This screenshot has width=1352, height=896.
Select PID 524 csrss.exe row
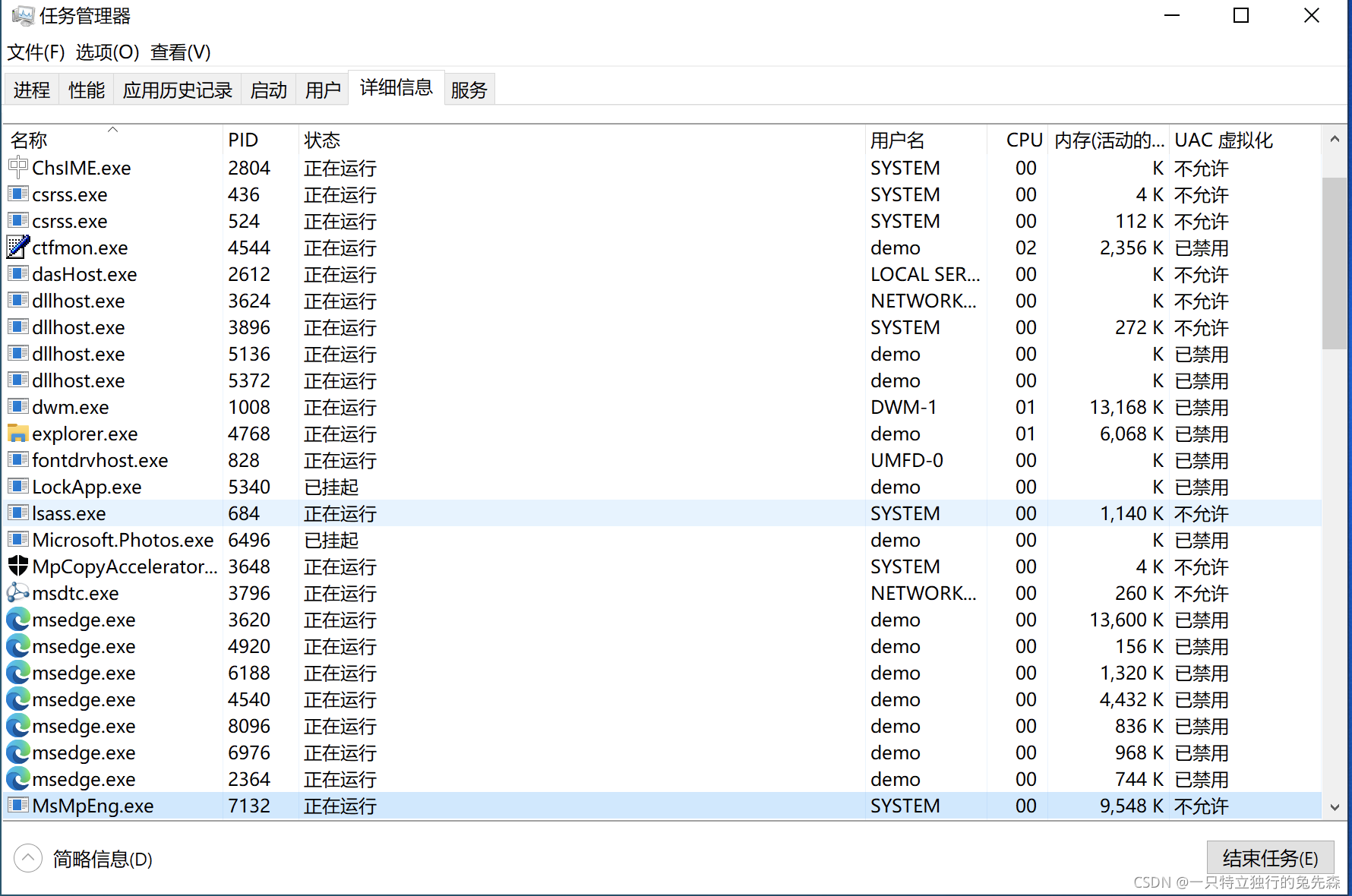[662, 221]
